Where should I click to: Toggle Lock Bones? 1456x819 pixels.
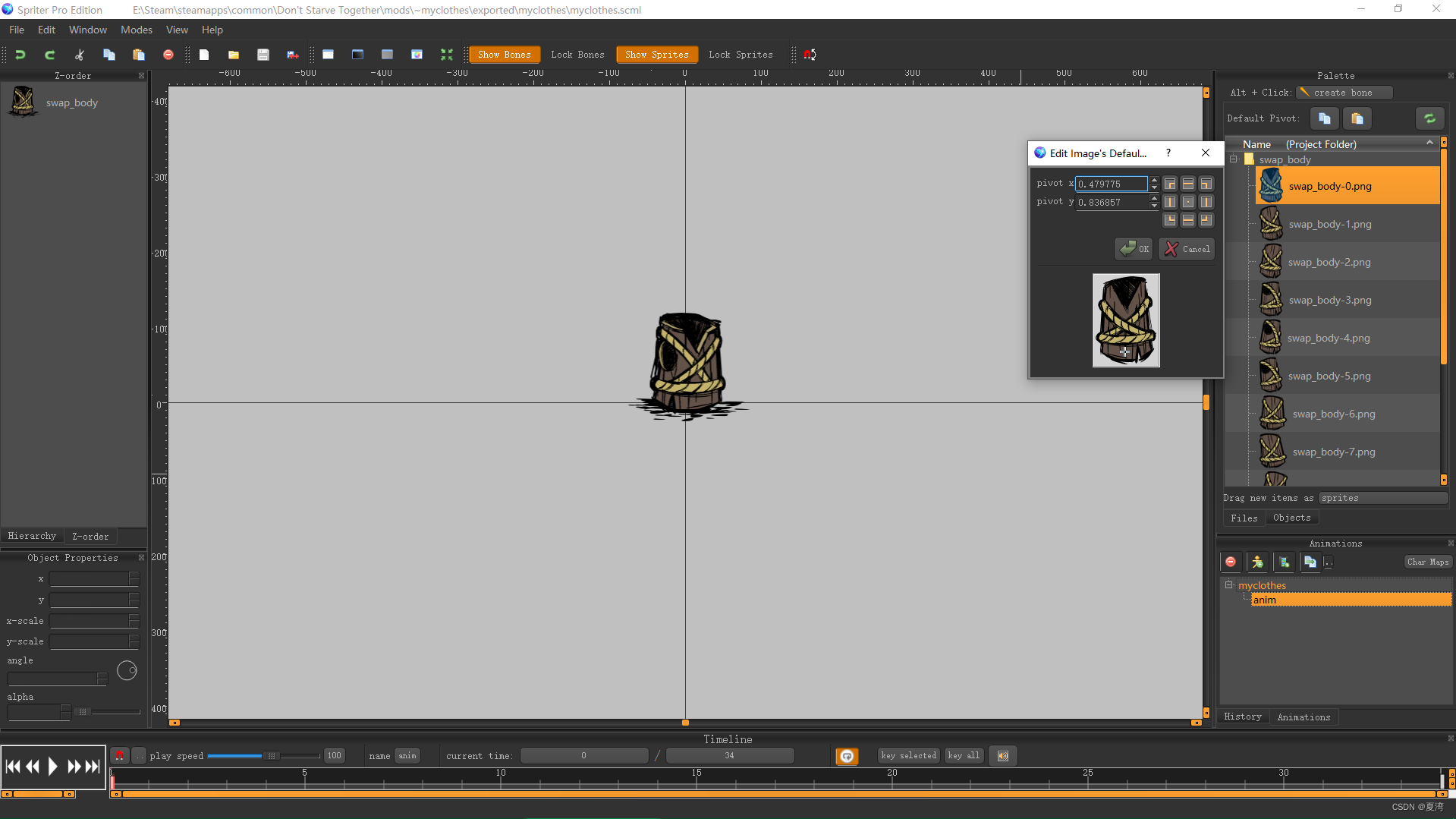tap(577, 55)
